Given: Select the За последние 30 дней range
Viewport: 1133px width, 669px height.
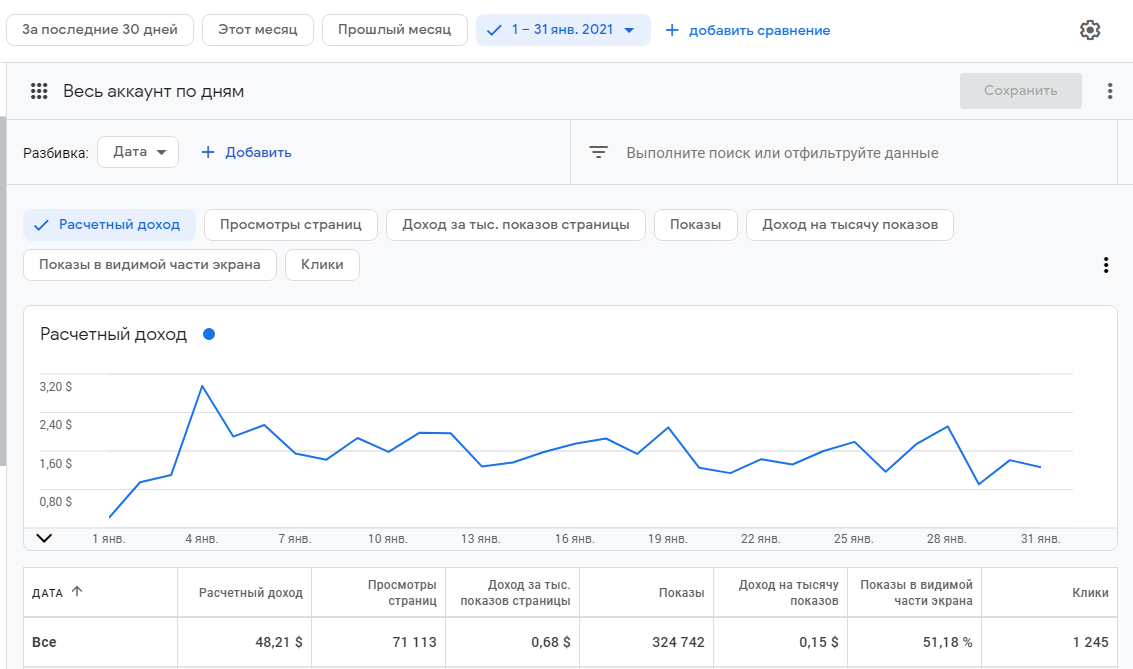Looking at the screenshot, I should [100, 30].
